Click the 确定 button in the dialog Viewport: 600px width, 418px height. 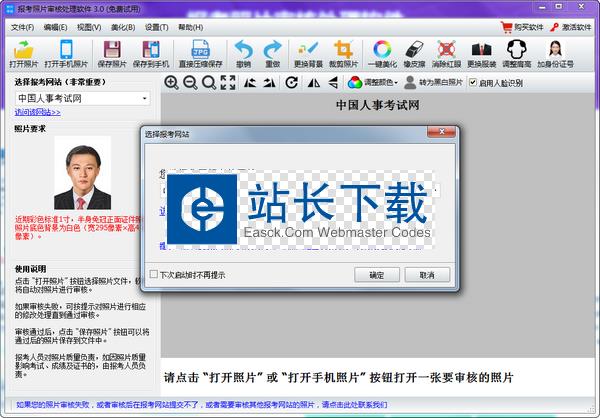pos(376,274)
